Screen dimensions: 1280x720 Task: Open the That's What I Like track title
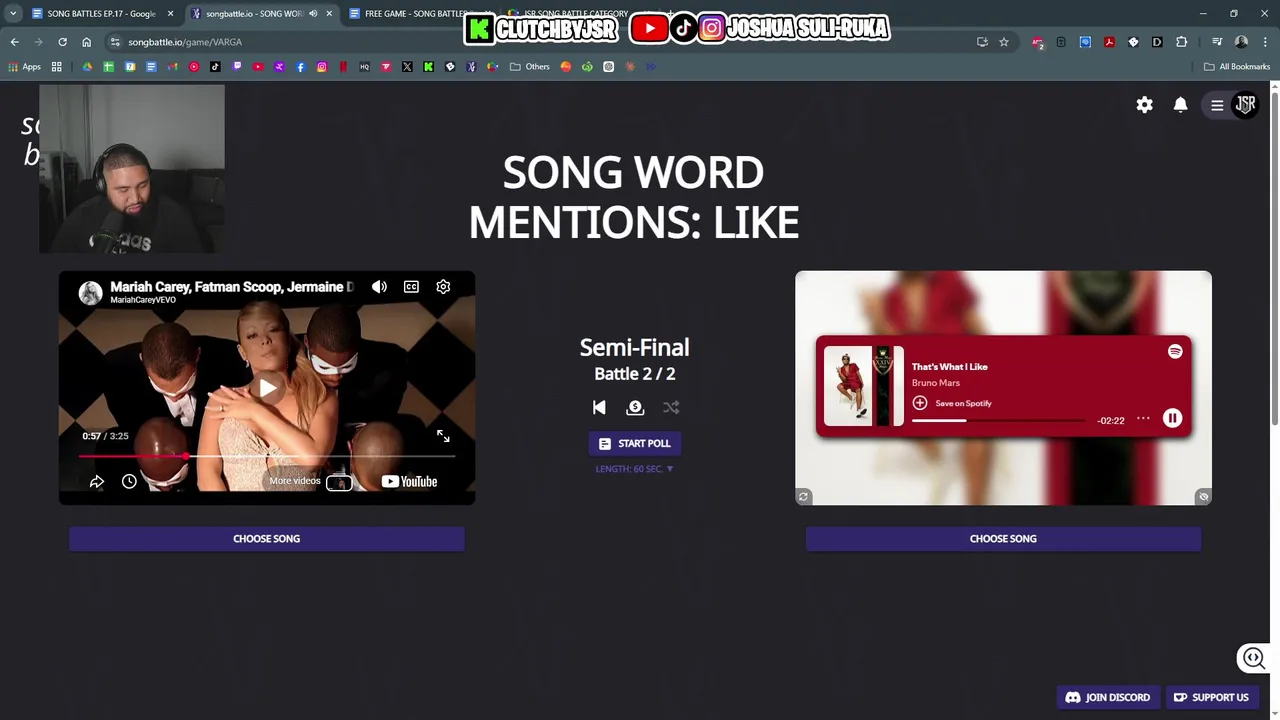click(949, 367)
